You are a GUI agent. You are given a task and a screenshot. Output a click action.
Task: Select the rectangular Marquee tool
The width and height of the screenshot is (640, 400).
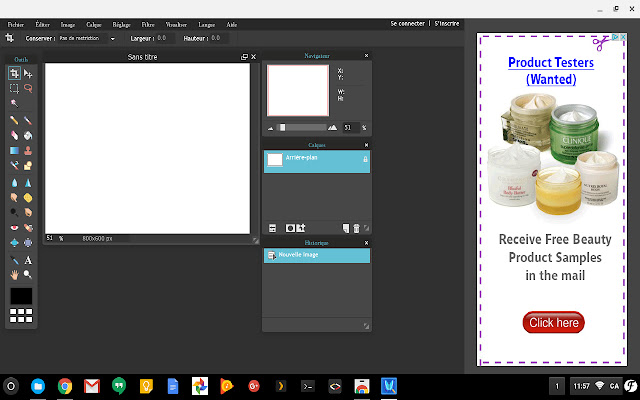tap(14, 88)
